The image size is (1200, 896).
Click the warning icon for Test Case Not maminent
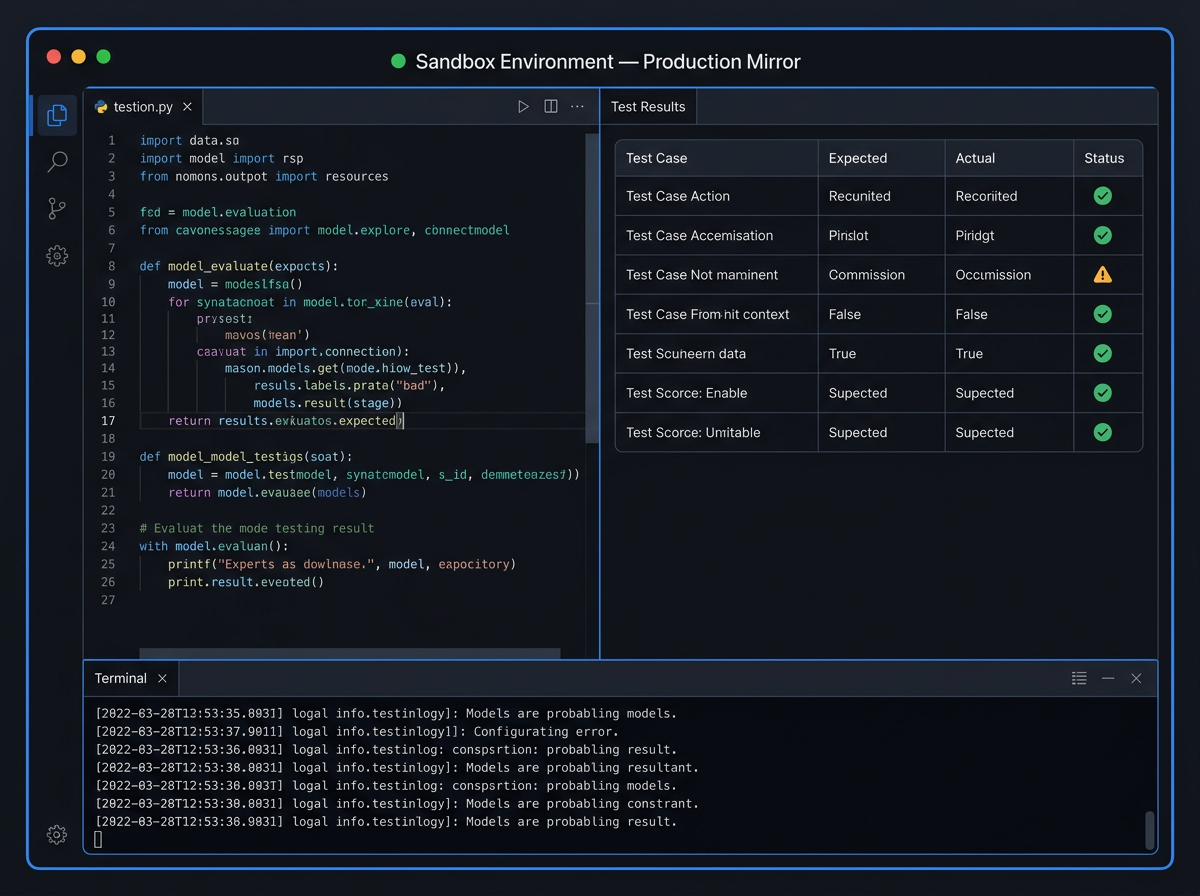1103,274
